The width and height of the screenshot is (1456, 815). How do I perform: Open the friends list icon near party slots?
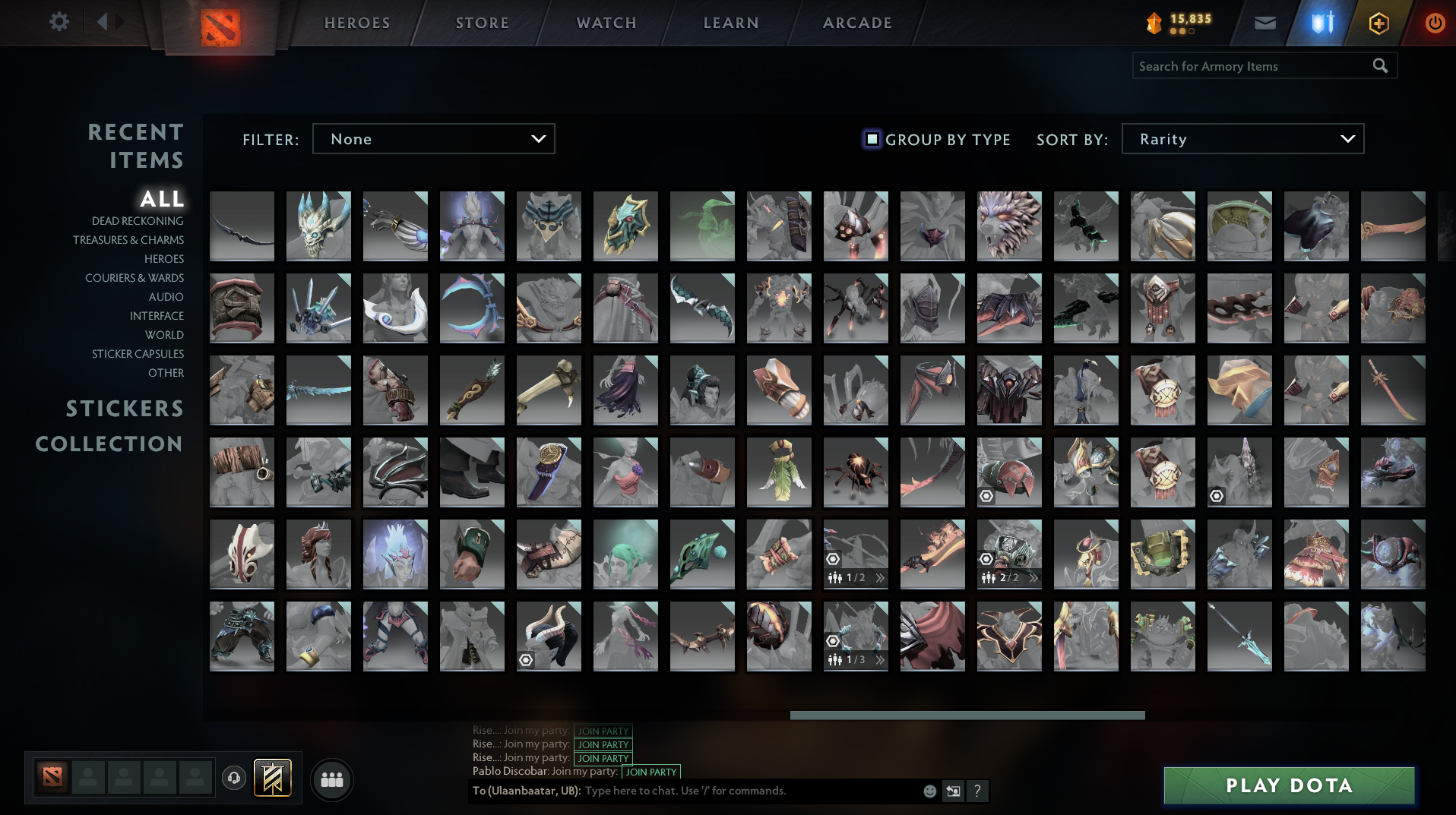tap(332, 779)
